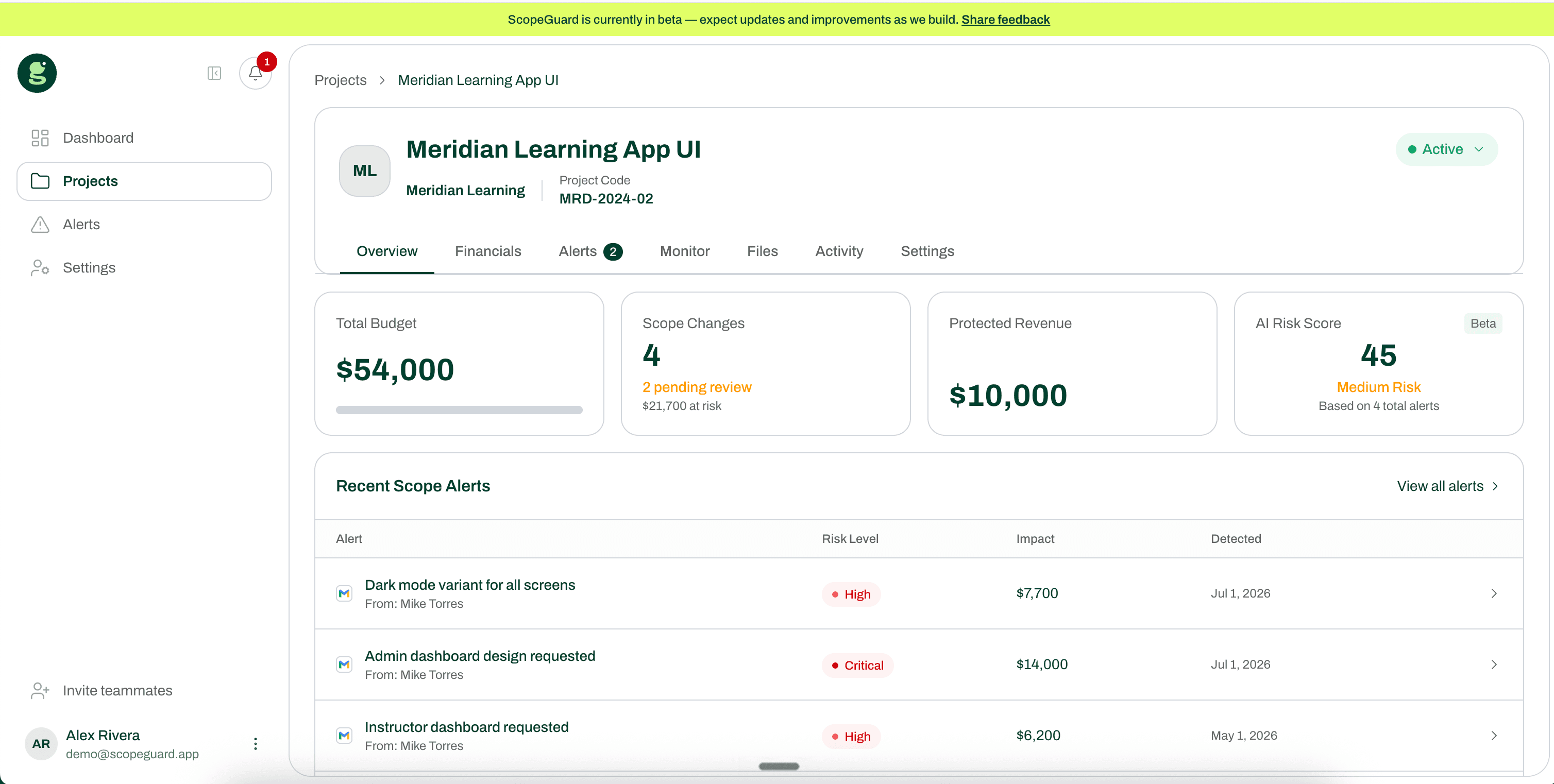Click Gmail icon beside Instructor dashboard alert
1554x784 pixels.
344,736
